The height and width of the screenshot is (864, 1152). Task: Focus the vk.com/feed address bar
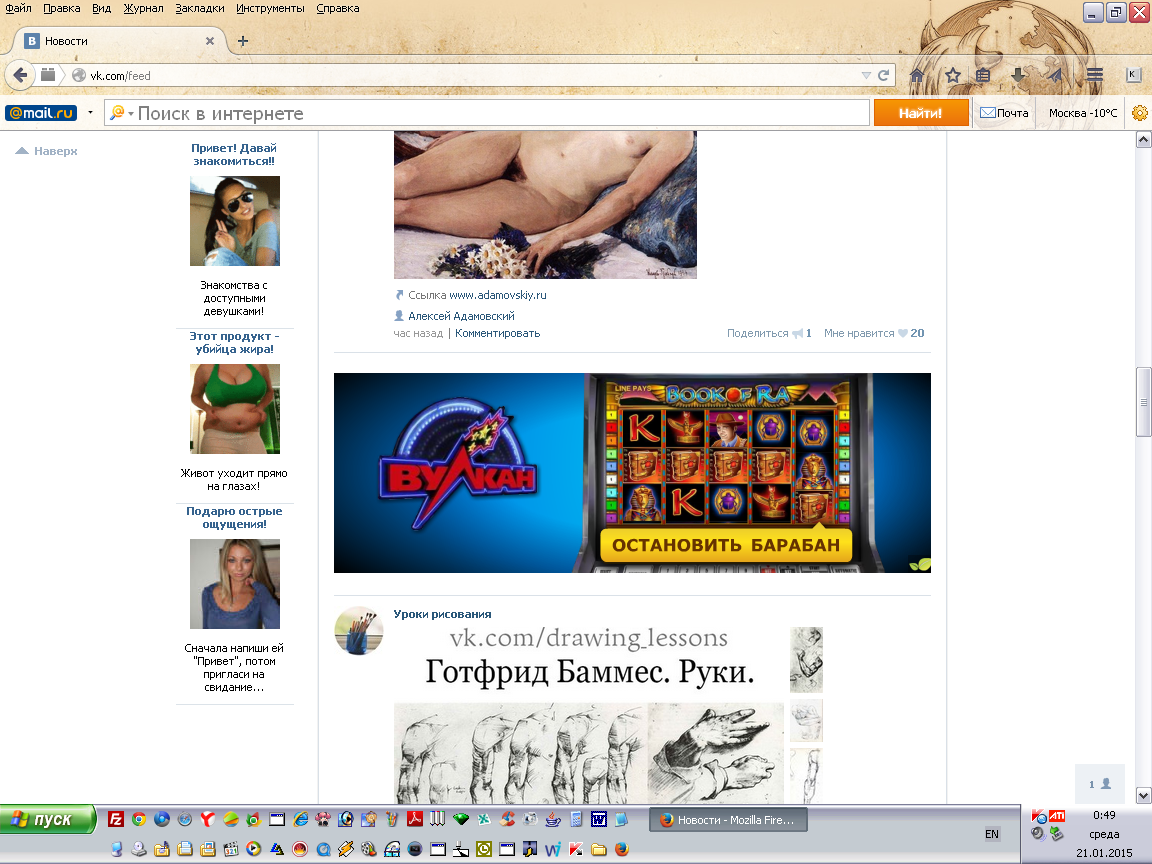[470, 75]
